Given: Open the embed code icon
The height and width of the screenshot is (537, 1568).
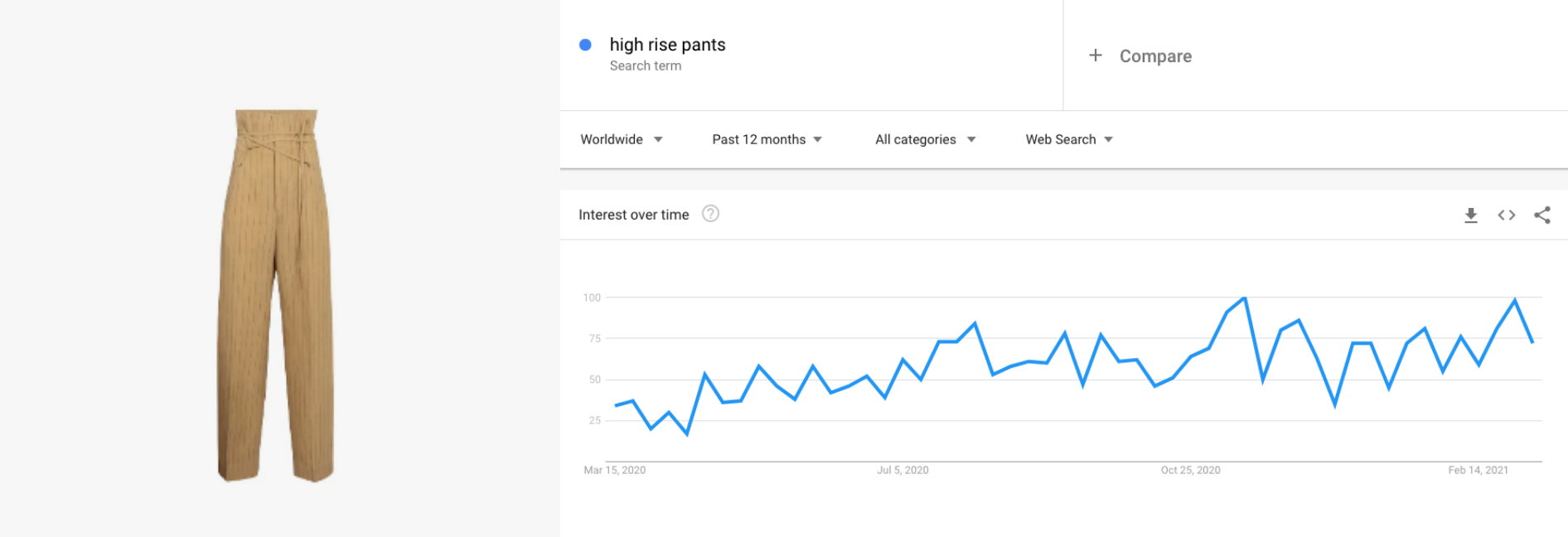Looking at the screenshot, I should pos(1507,215).
